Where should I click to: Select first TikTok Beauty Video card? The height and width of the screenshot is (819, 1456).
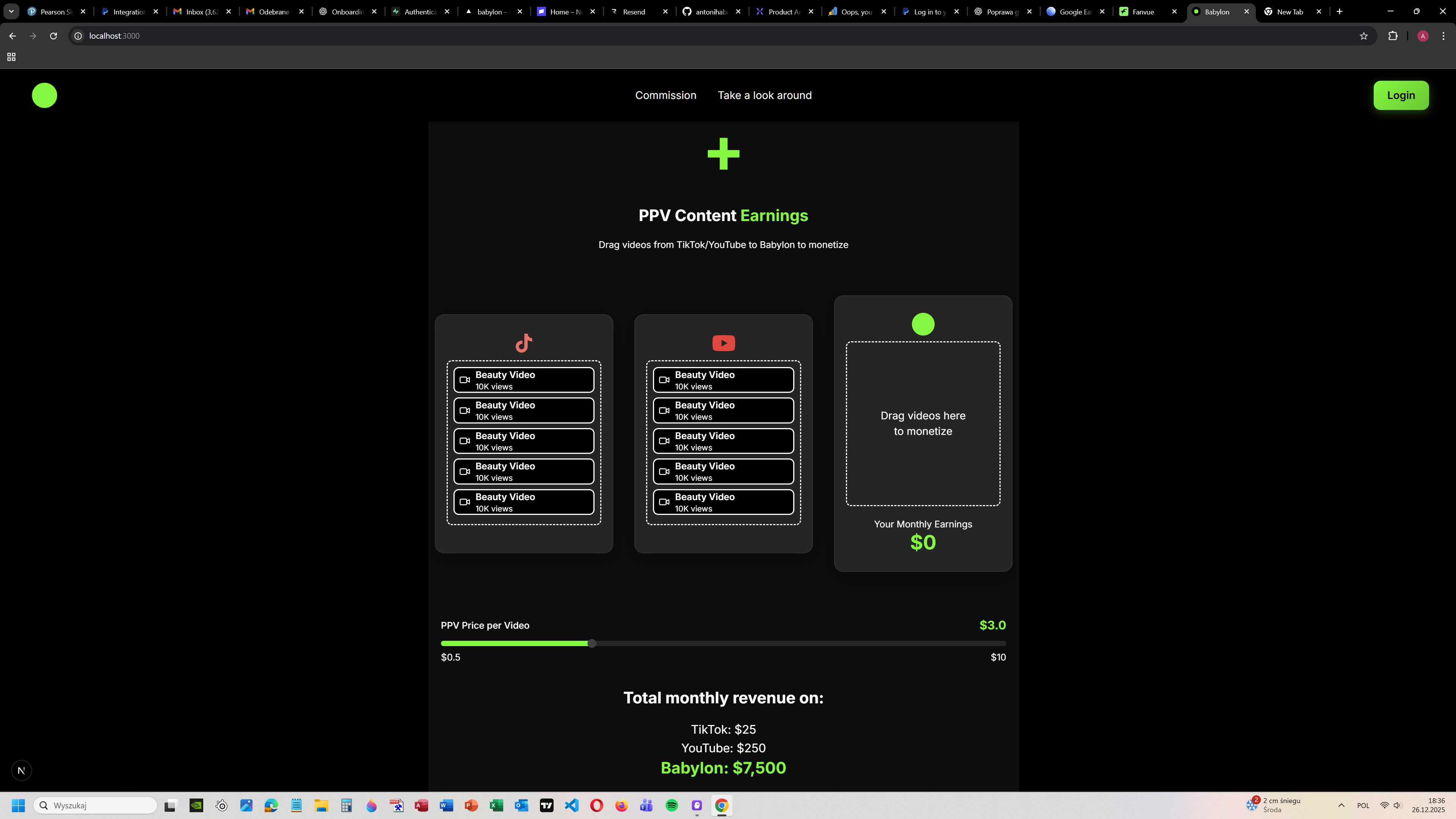point(523,380)
